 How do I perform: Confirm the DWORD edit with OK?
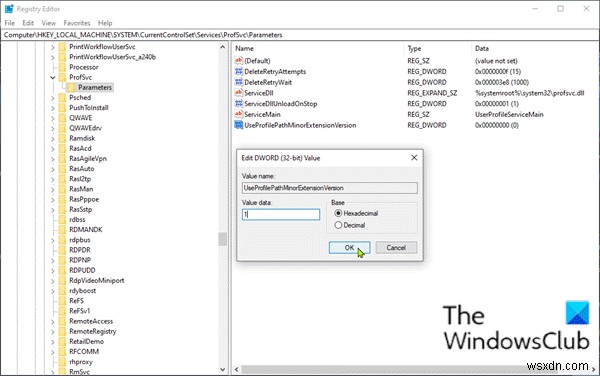click(x=349, y=247)
